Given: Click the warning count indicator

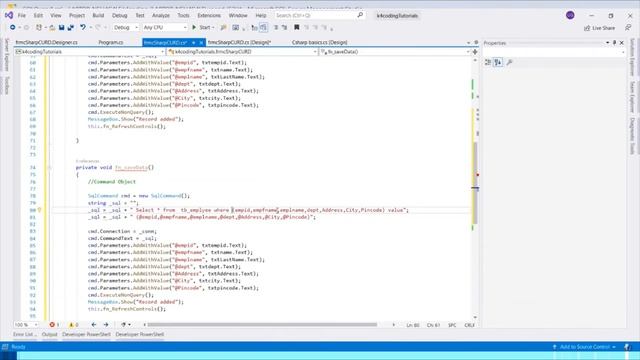Looking at the screenshot, I should tap(74, 325).
